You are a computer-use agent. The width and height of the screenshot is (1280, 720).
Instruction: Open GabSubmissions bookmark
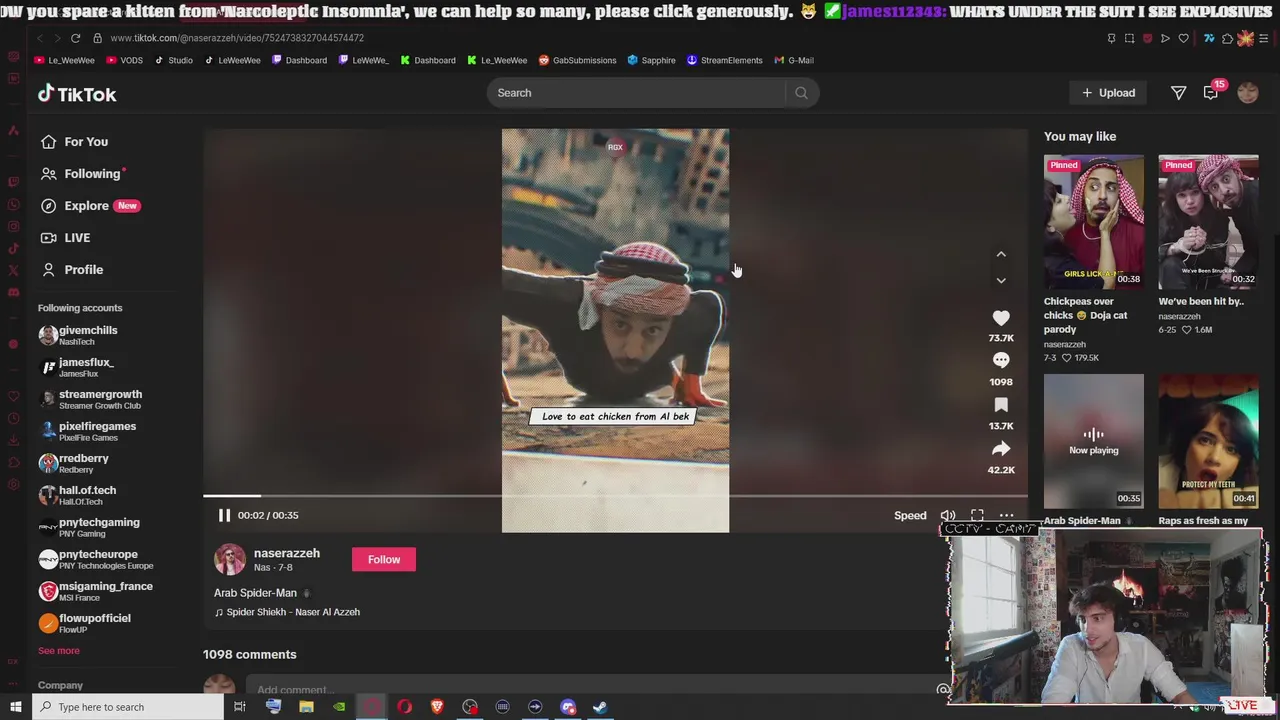point(578,60)
